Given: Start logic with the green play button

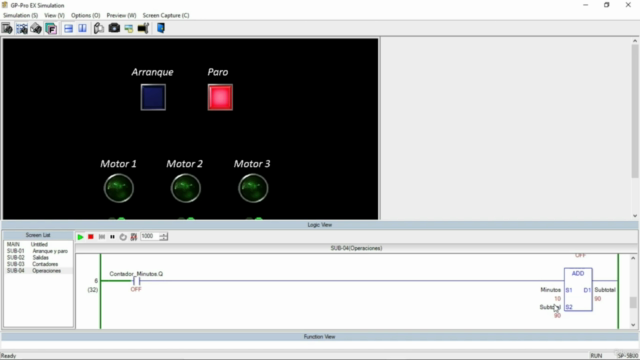Looking at the screenshot, I should pyautogui.click(x=80, y=237).
